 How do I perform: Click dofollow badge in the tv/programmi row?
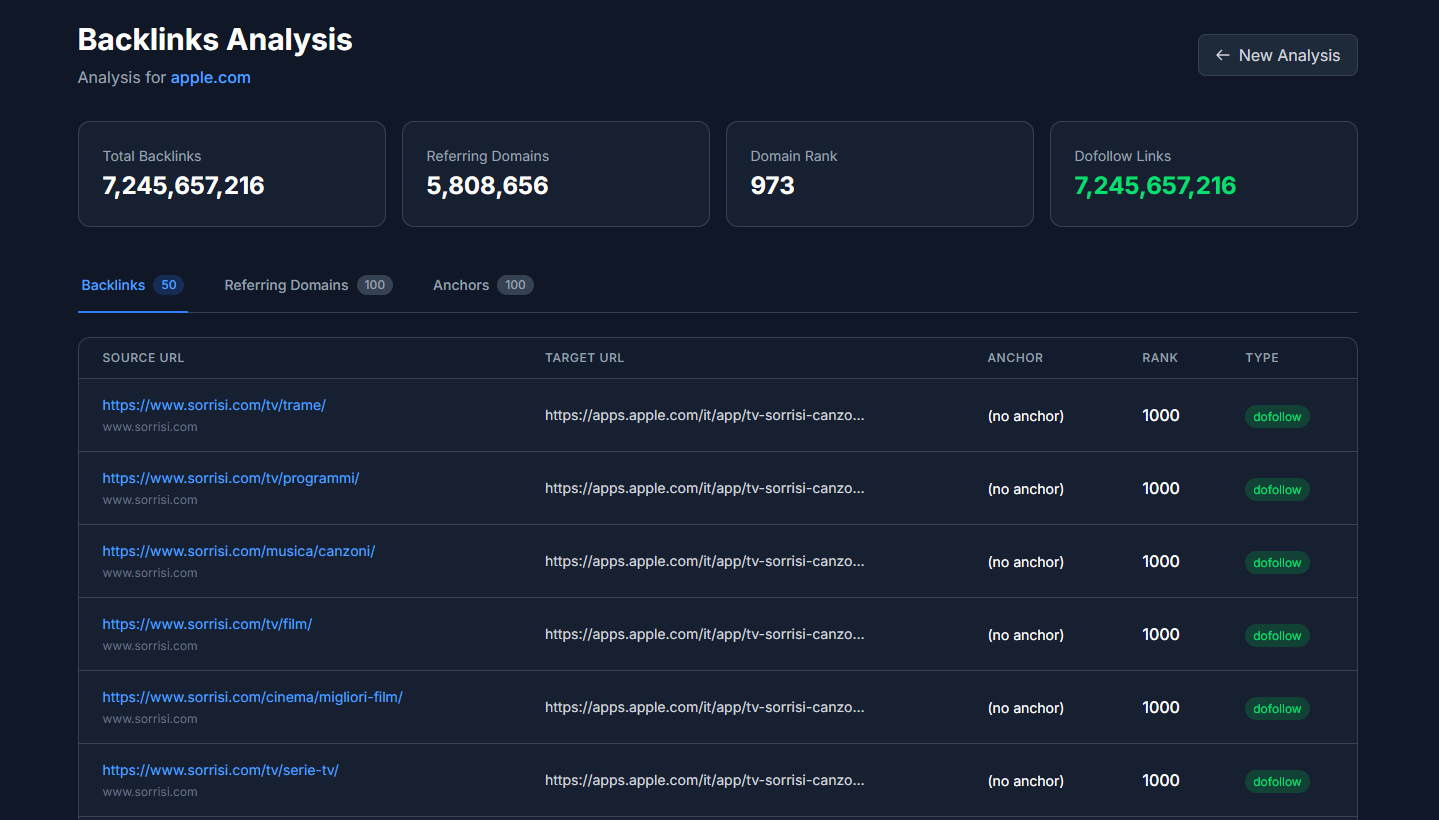click(1277, 489)
